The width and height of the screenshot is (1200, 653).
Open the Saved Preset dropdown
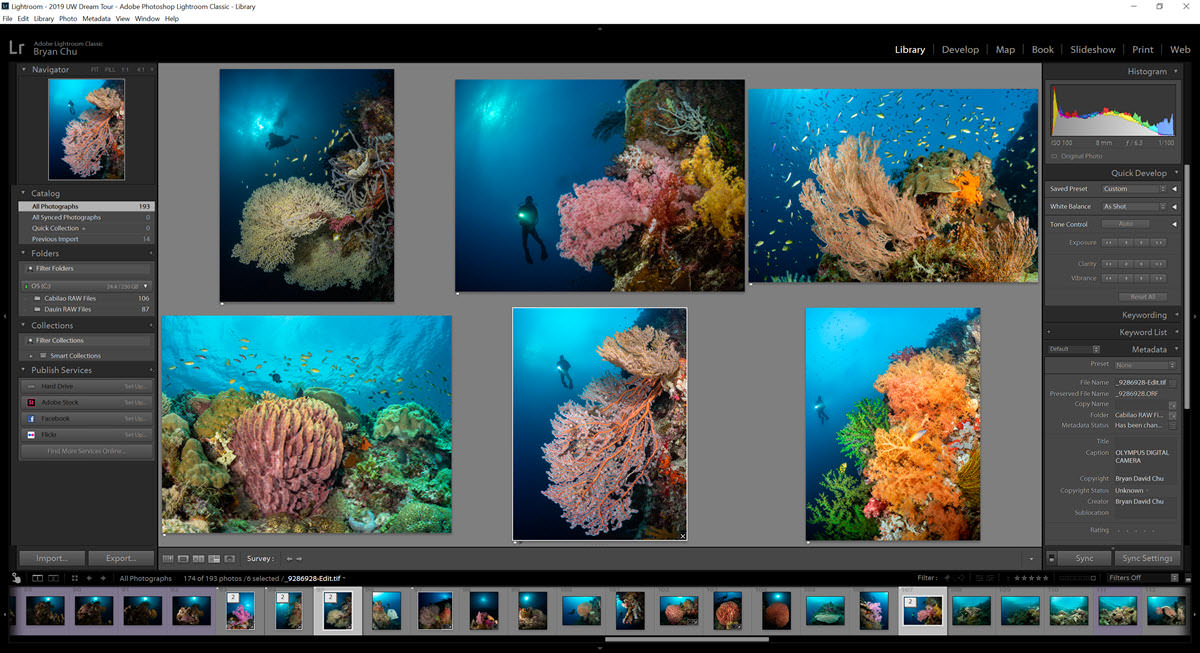click(1133, 189)
